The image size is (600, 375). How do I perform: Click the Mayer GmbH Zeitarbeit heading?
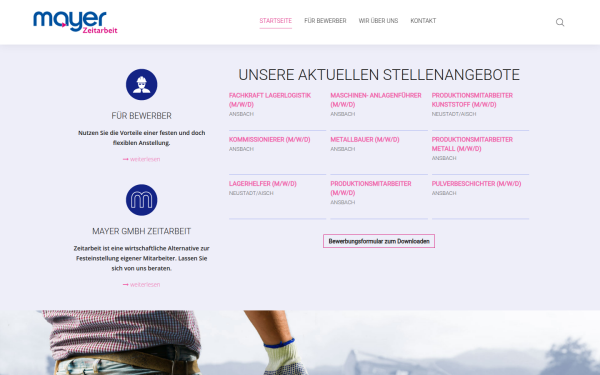142,231
